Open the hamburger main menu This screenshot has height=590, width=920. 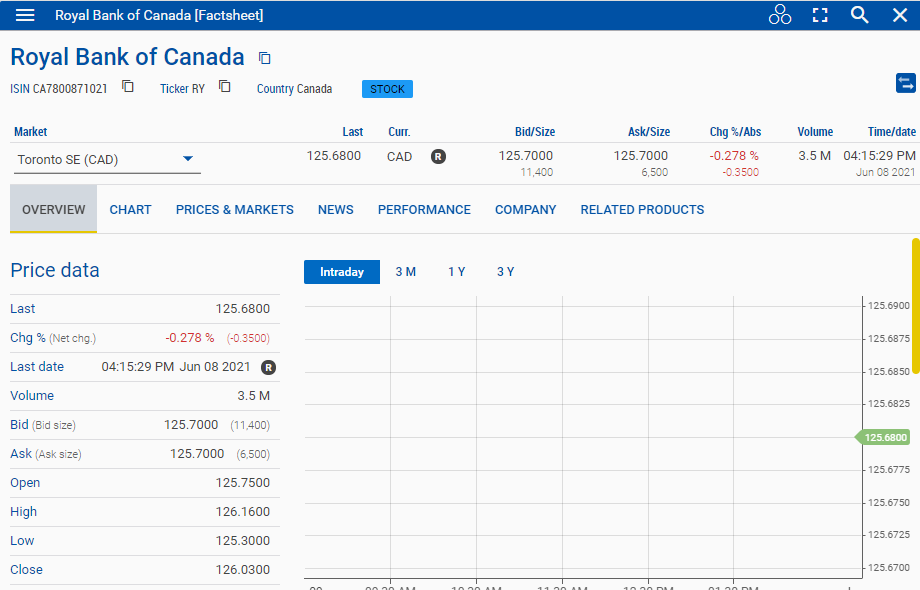25,15
